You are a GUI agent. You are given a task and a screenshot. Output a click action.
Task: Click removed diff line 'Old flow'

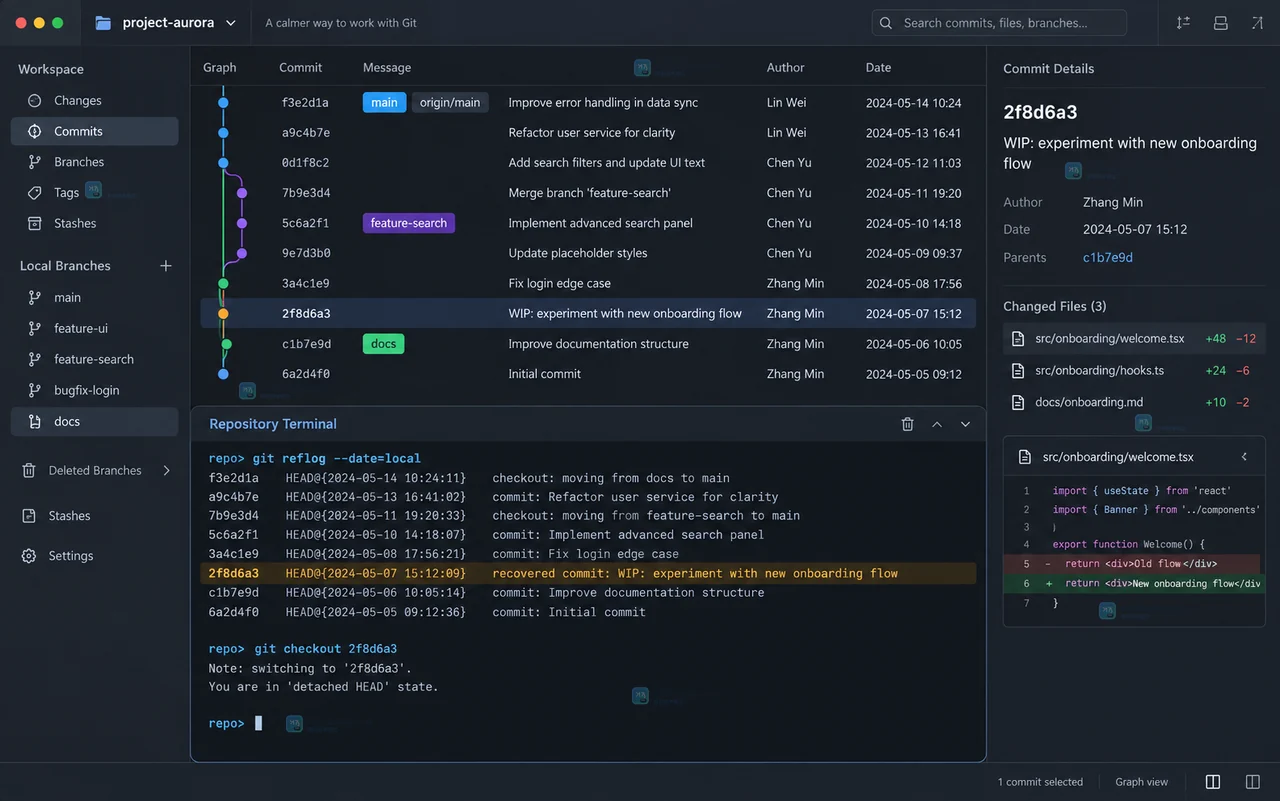coord(1134,564)
